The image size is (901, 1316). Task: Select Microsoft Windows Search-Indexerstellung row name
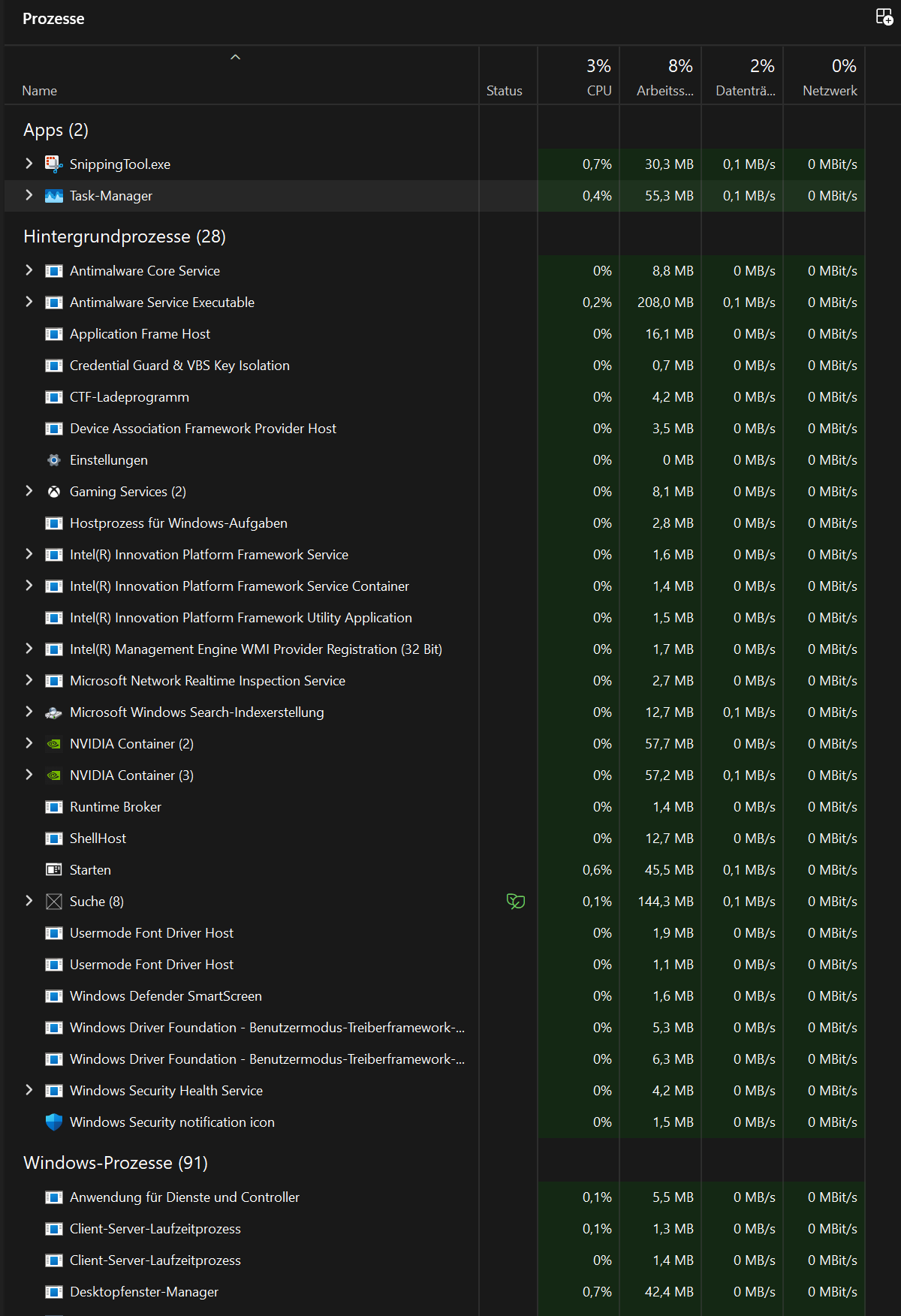197,712
